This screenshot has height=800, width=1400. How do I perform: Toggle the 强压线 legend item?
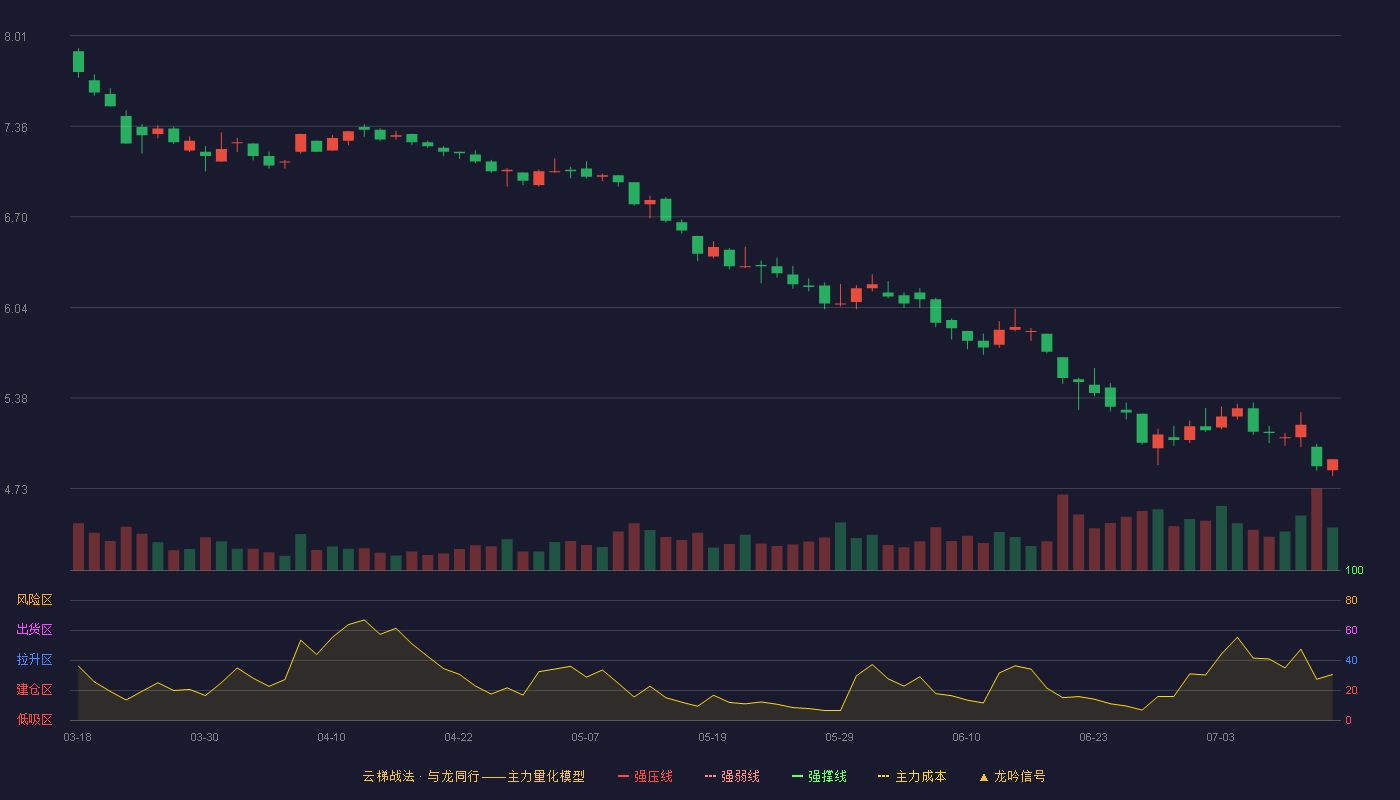645,776
